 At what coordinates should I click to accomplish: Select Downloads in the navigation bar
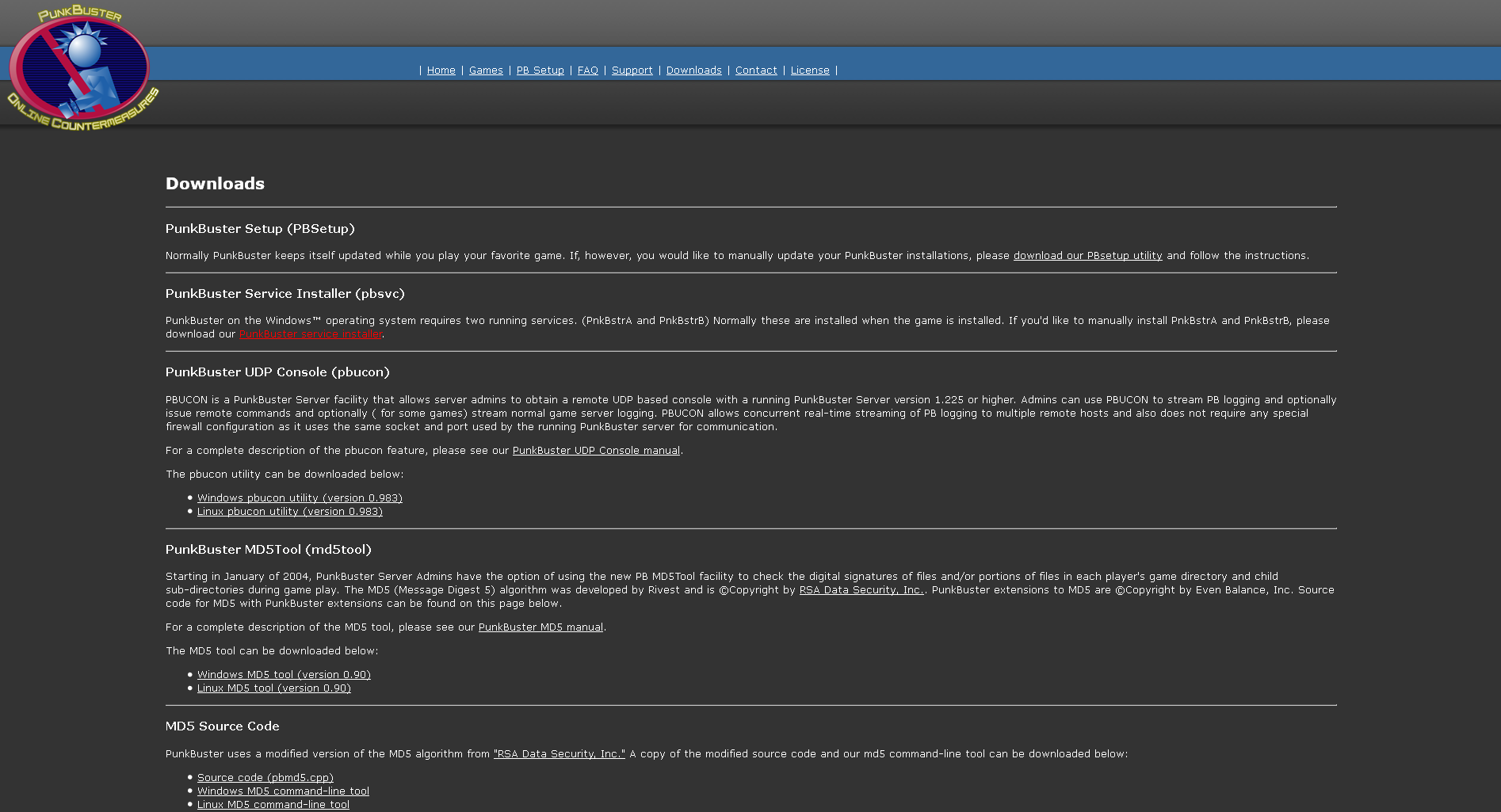(x=694, y=71)
